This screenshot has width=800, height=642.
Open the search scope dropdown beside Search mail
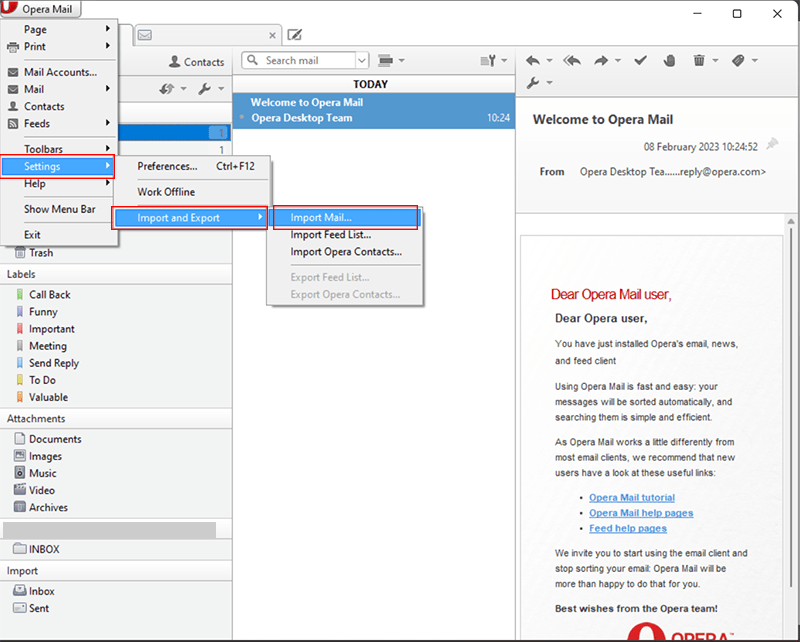pos(362,60)
